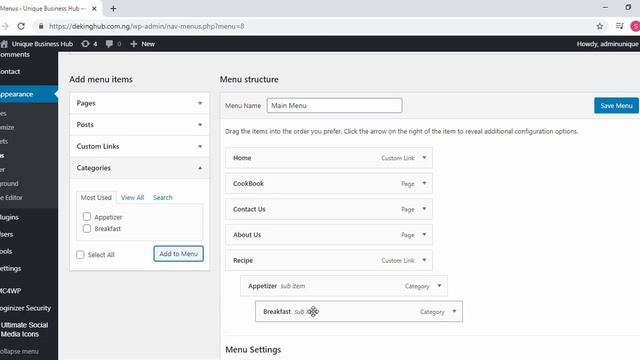Open the Unique Business Hub home icon
The height and width of the screenshot is (360, 640).
coord(4,44)
